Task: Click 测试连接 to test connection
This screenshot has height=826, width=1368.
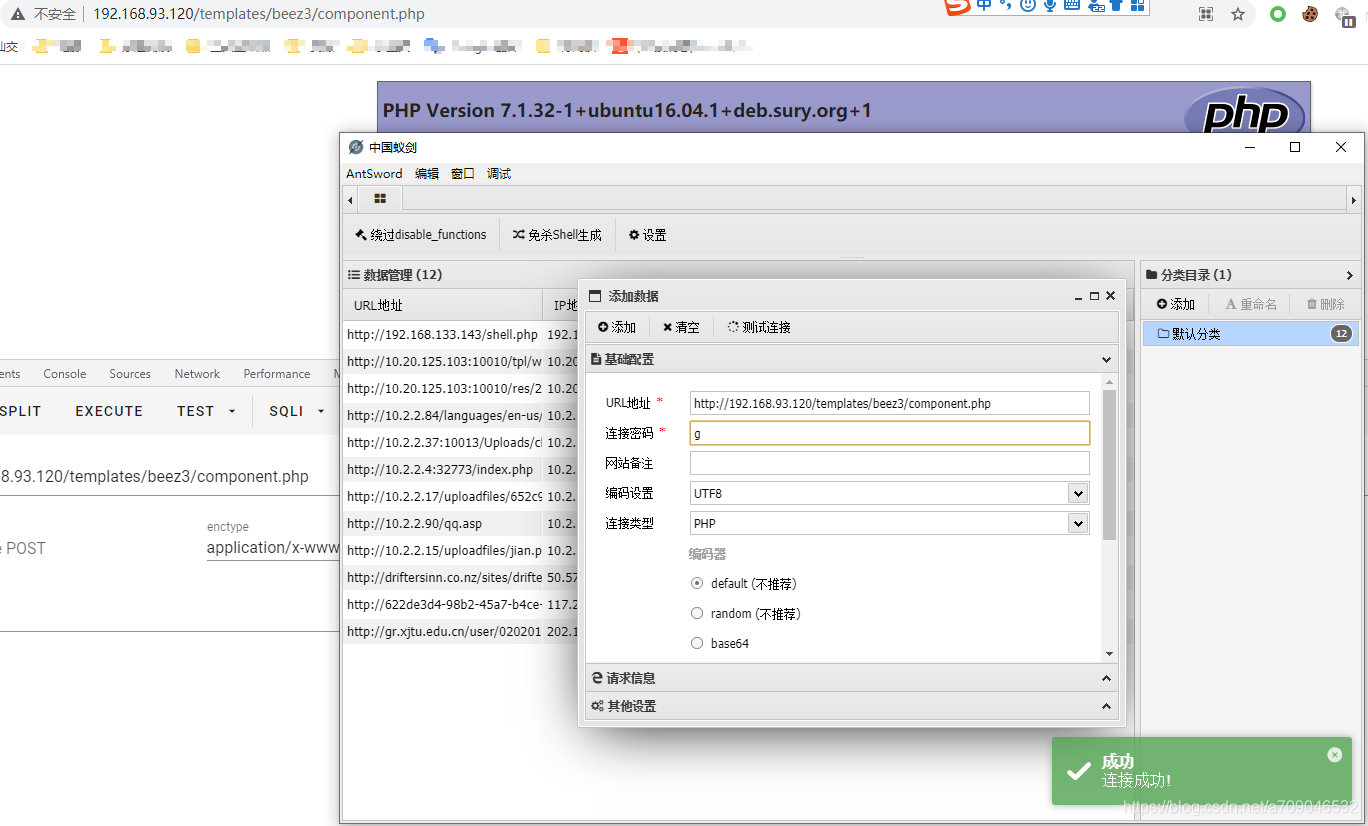Action: [758, 327]
